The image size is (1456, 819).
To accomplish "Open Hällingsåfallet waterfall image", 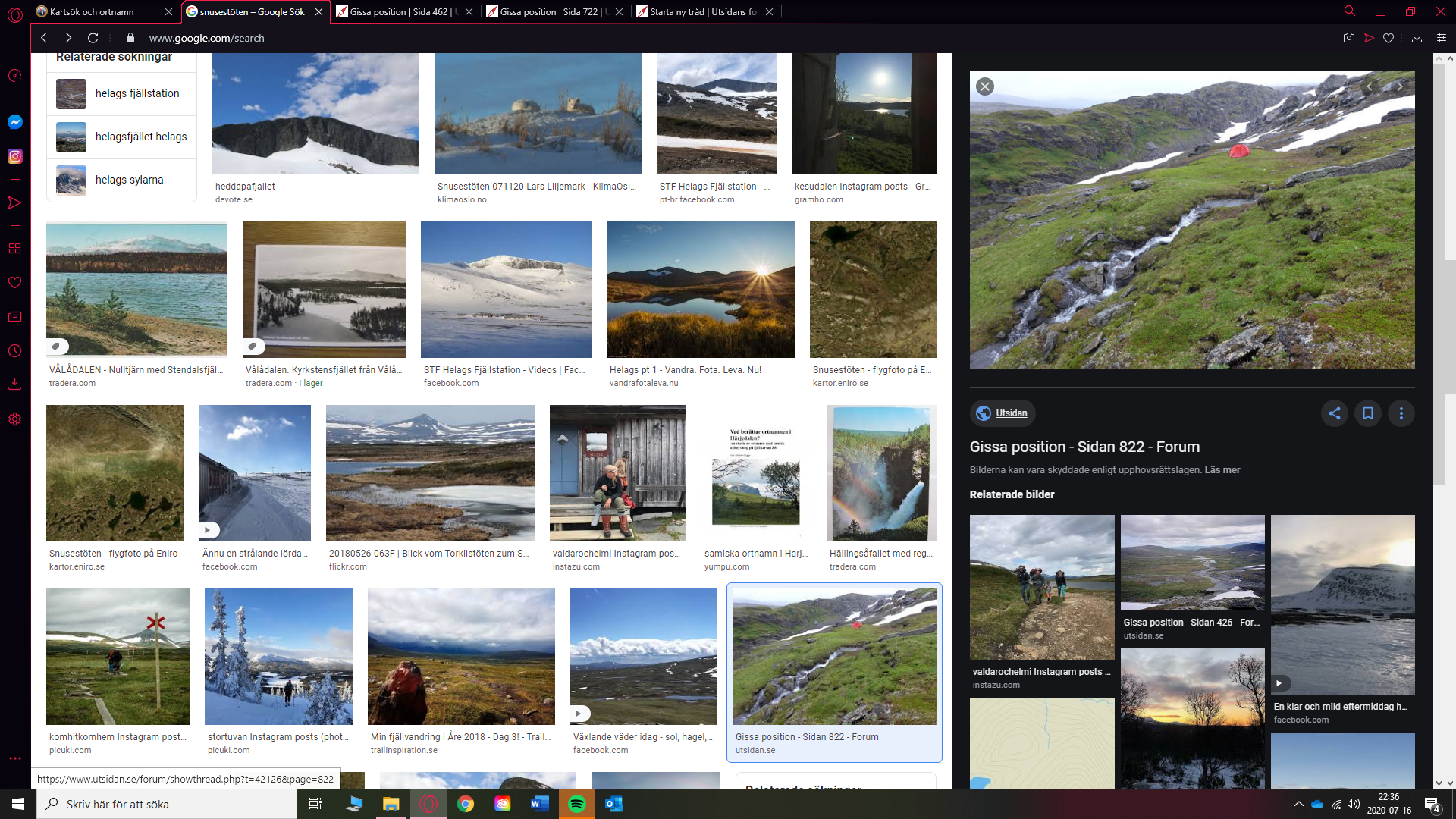I will tap(881, 473).
